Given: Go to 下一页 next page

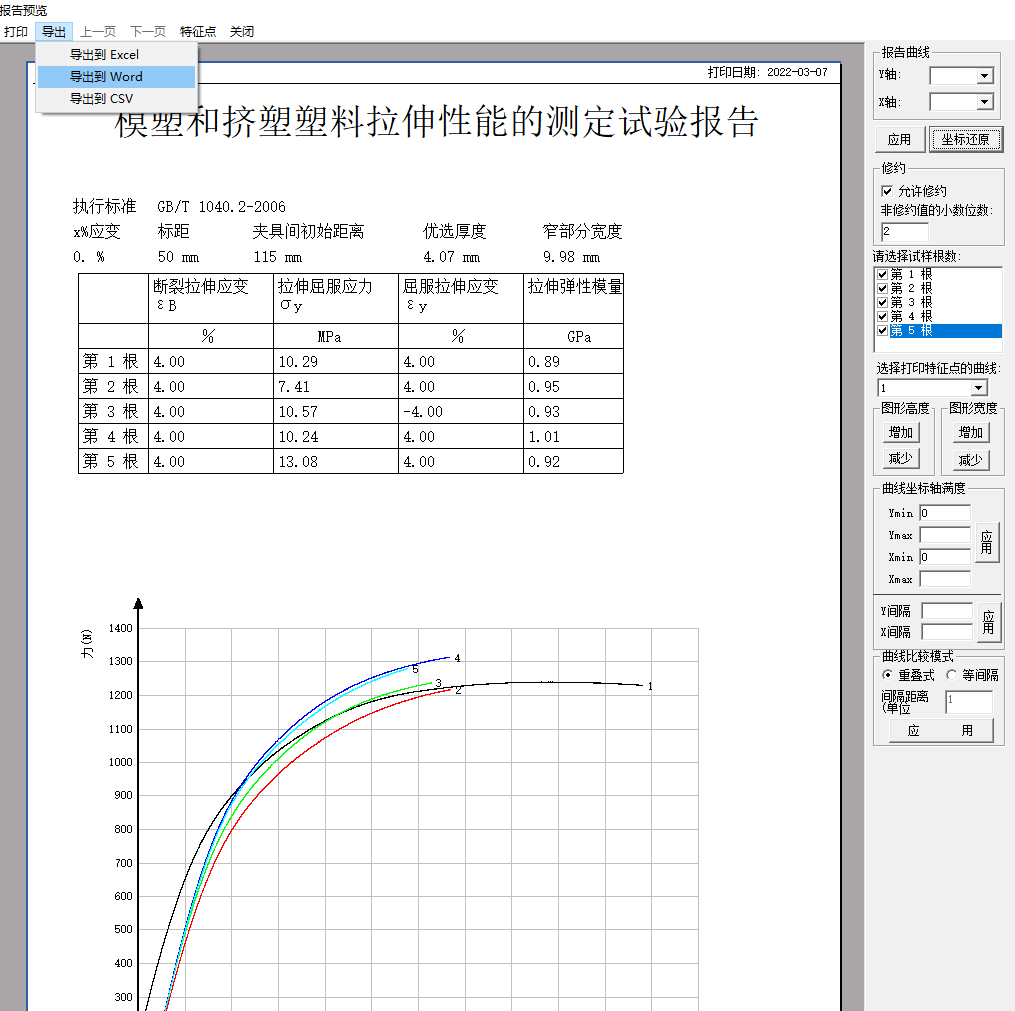Looking at the screenshot, I should [x=148, y=32].
